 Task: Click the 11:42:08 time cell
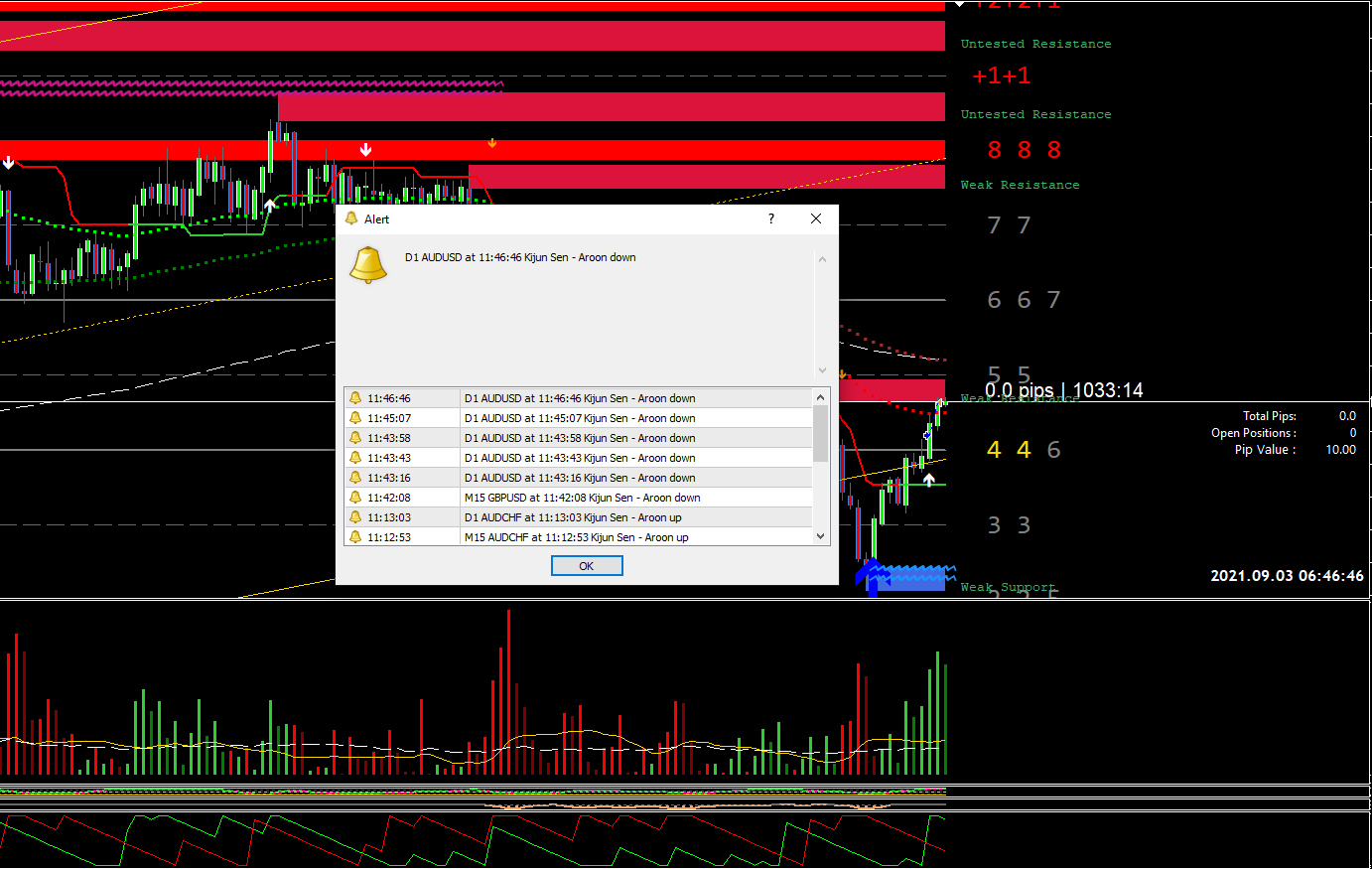coord(389,498)
